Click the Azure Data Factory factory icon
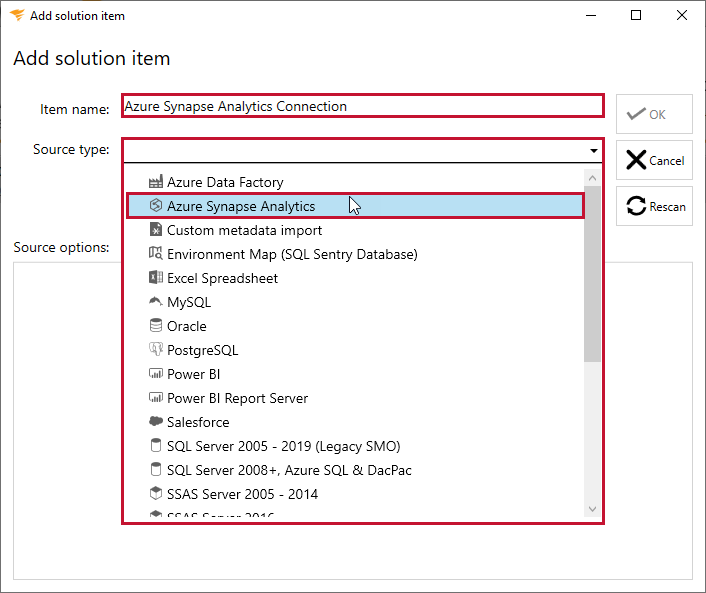This screenshot has height=593, width=706. tap(156, 182)
